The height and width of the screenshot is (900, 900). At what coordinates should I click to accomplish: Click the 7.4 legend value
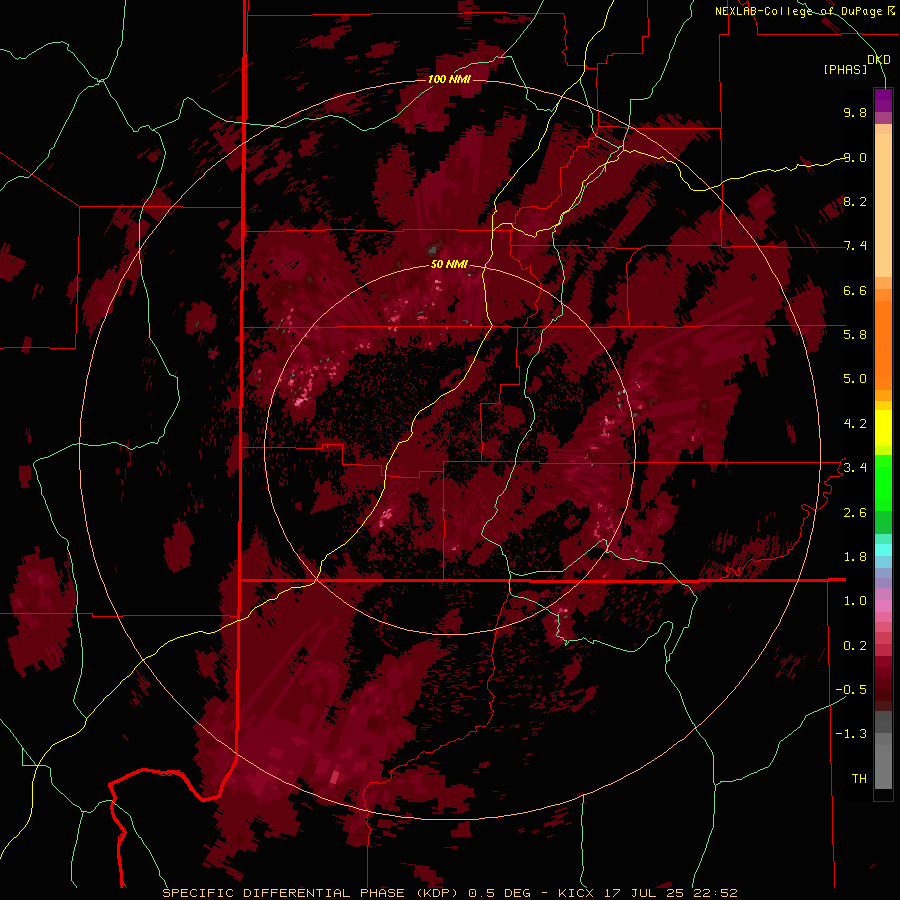point(855,246)
